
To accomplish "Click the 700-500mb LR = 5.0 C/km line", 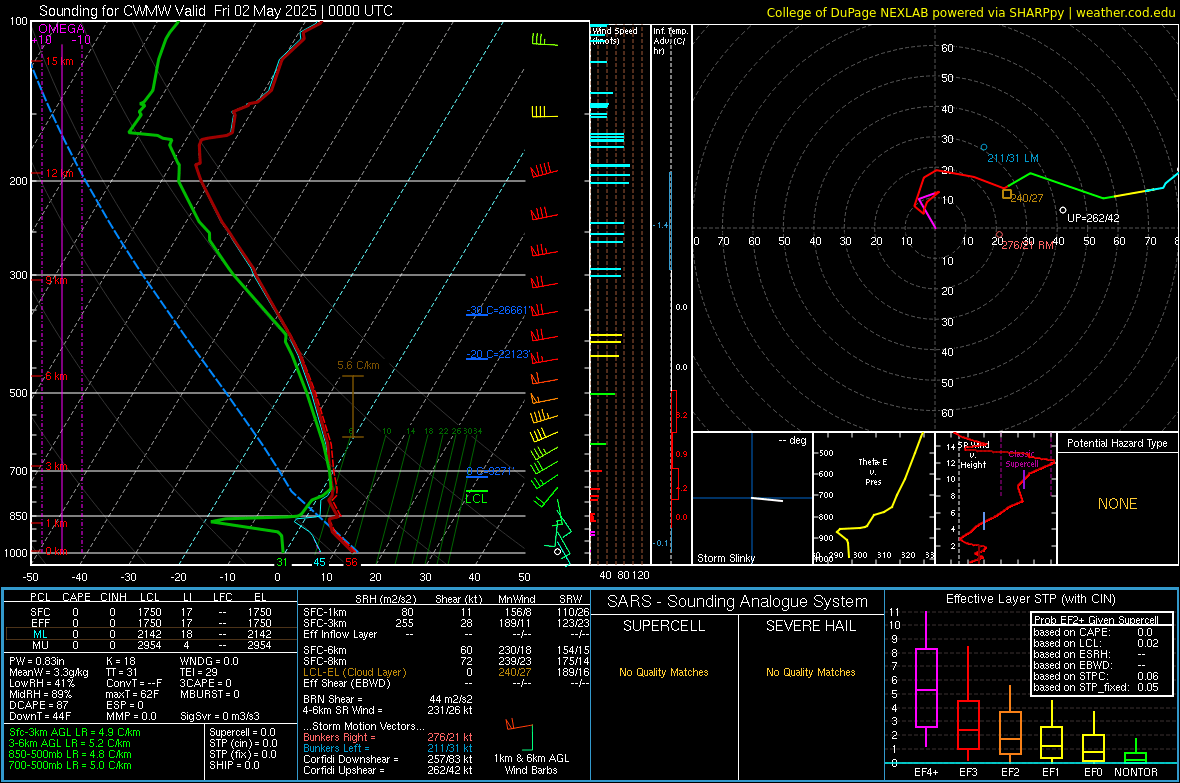I will [70, 765].
